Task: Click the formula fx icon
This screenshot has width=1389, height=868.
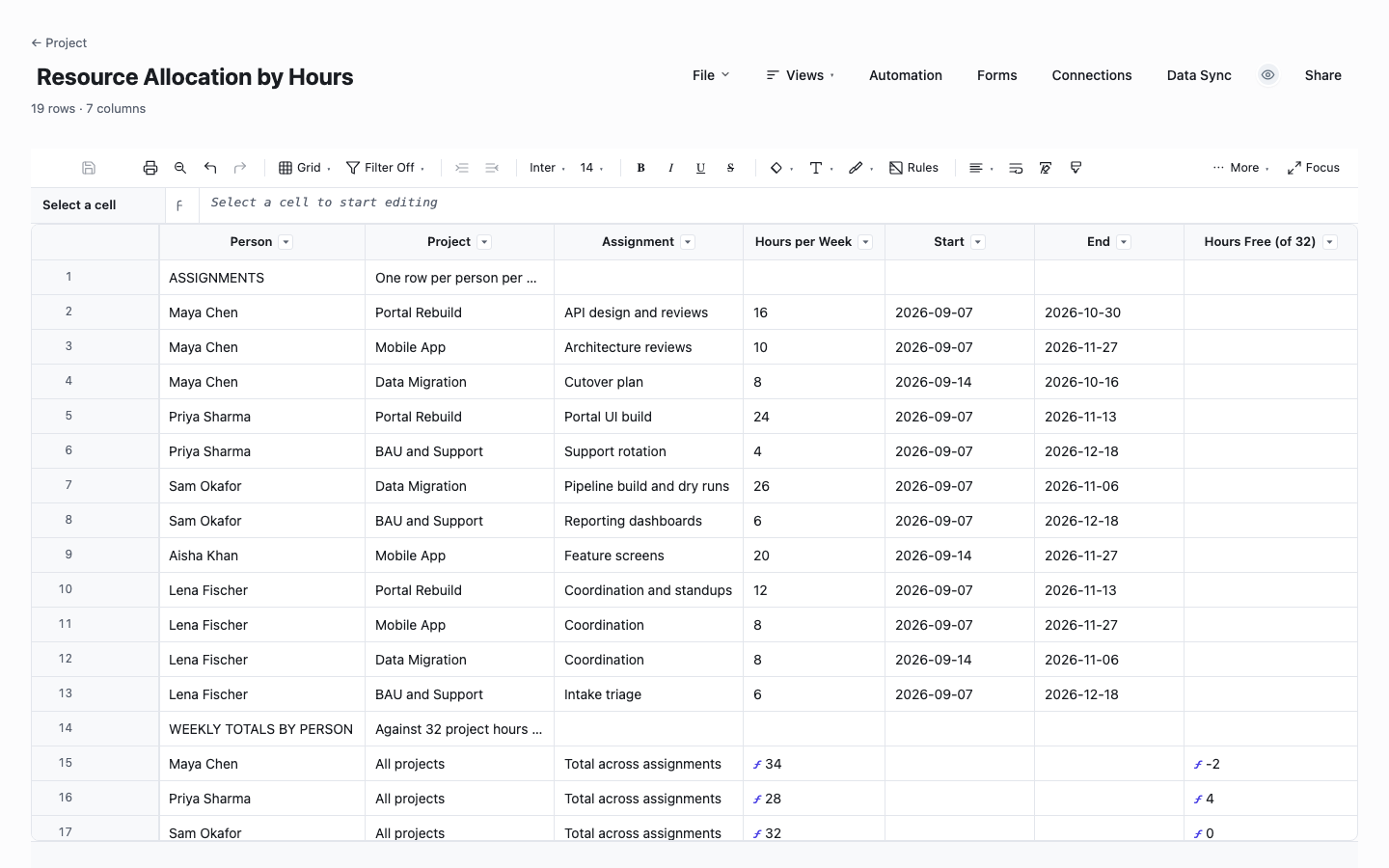Action: pyautogui.click(x=179, y=205)
